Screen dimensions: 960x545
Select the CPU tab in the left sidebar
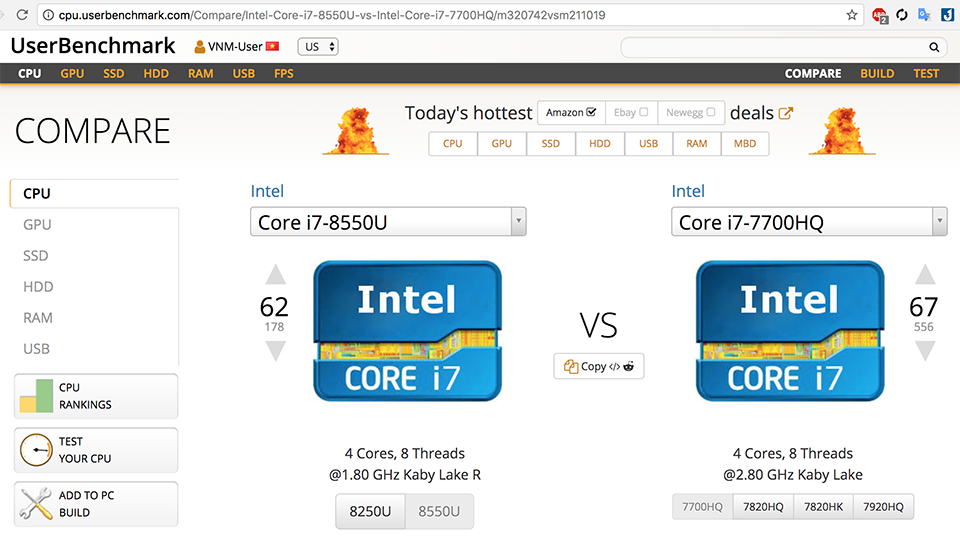(94, 194)
